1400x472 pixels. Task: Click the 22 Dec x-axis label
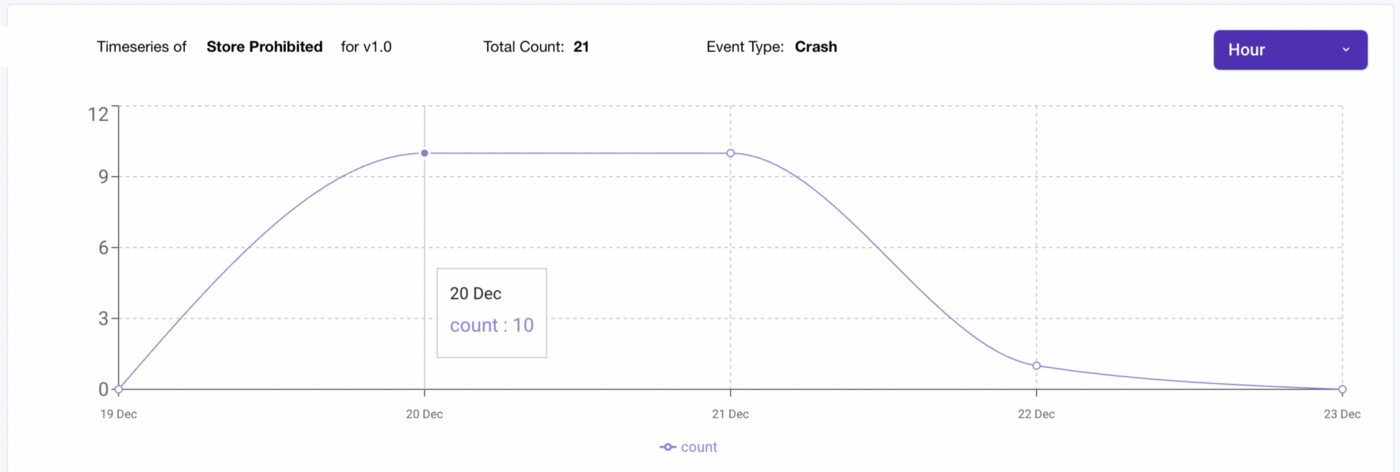pyautogui.click(x=1036, y=413)
